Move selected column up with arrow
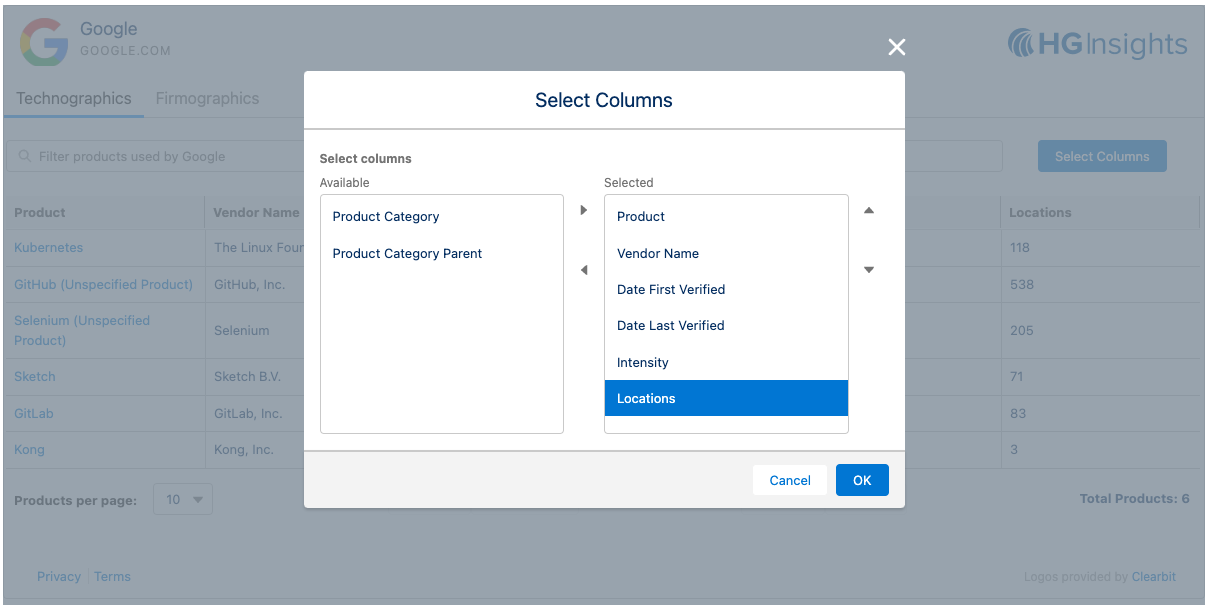1211x612 pixels. (868, 210)
